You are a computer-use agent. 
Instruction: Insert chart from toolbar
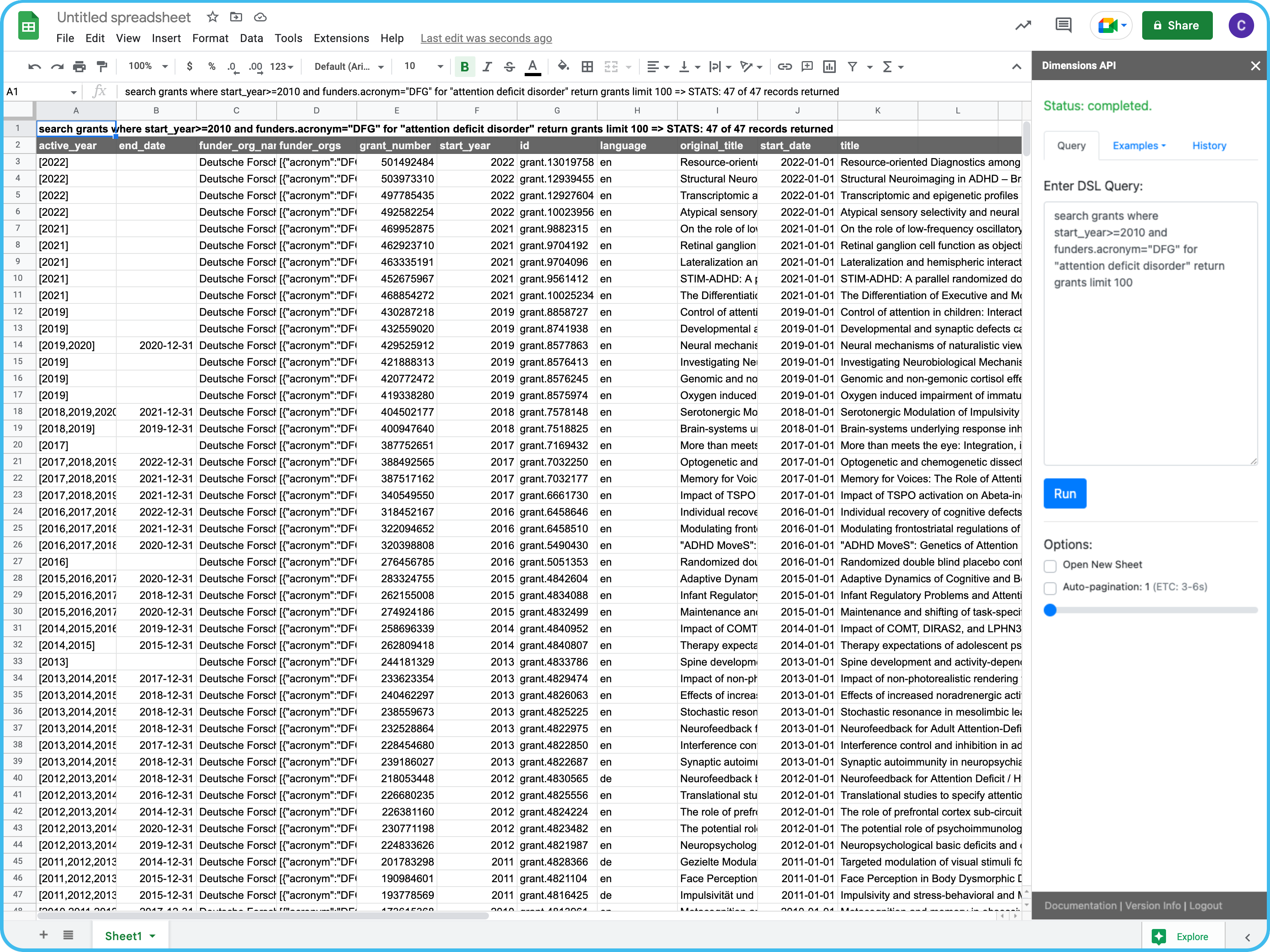829,67
